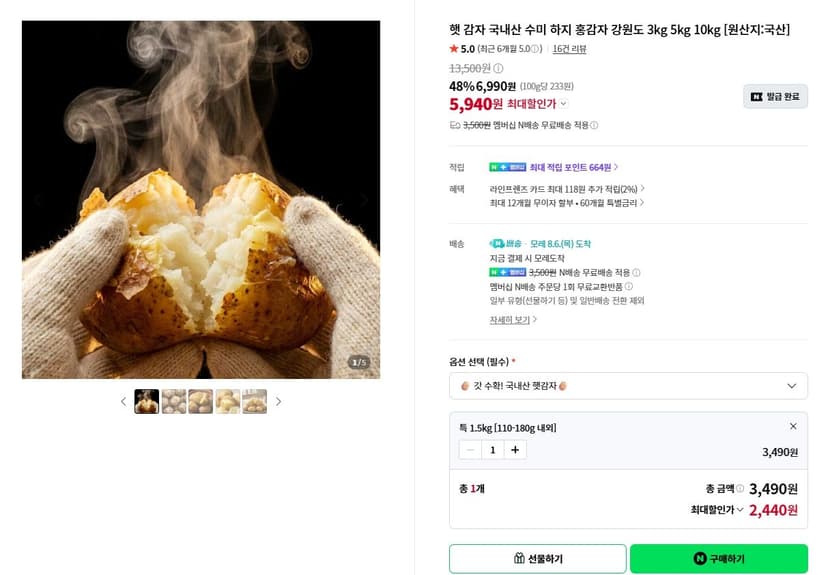Click the info icon beside the 13,500원 original price

pos(498,68)
